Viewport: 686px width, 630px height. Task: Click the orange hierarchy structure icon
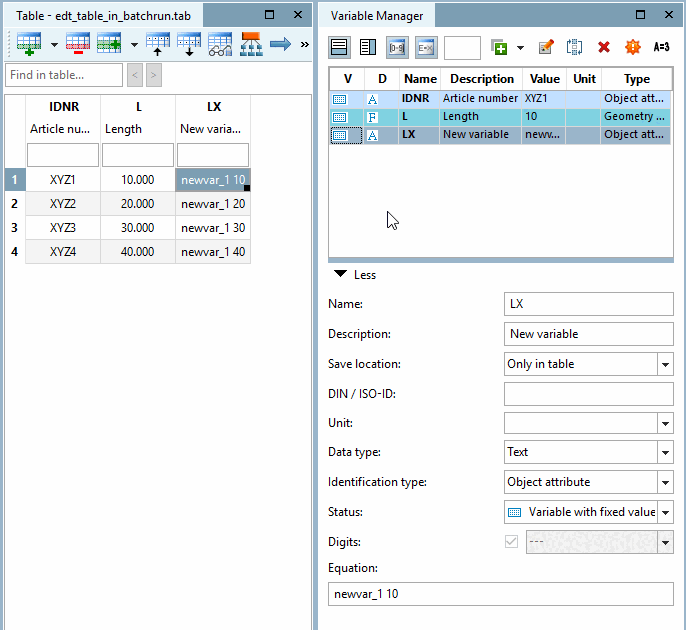click(x=251, y=44)
